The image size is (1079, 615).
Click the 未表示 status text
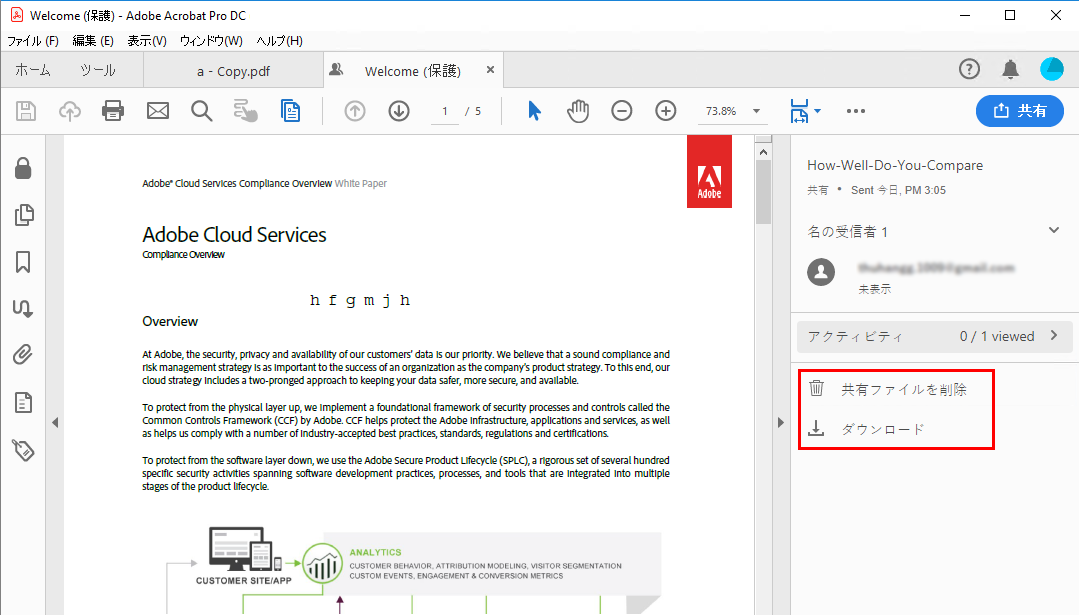point(875,289)
